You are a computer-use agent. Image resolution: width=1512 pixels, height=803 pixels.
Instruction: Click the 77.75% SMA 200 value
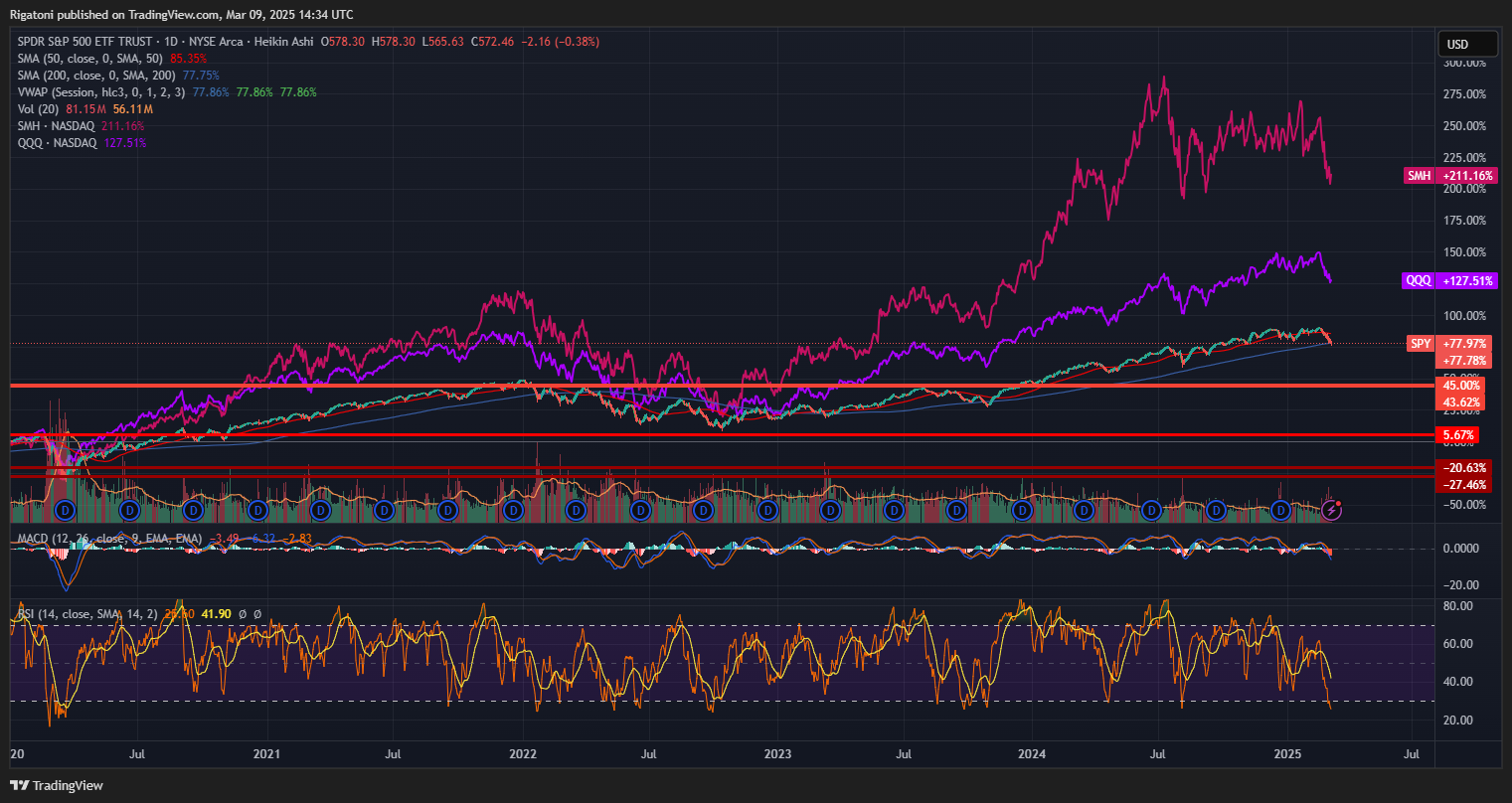(x=201, y=76)
